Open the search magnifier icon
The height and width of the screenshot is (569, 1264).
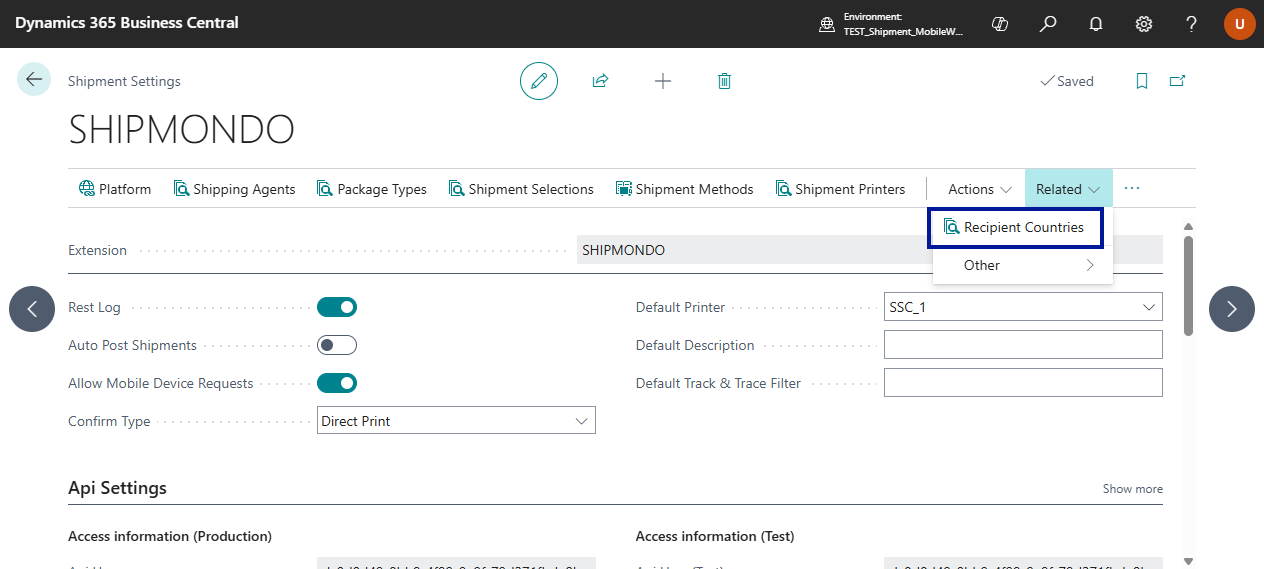pos(1048,23)
